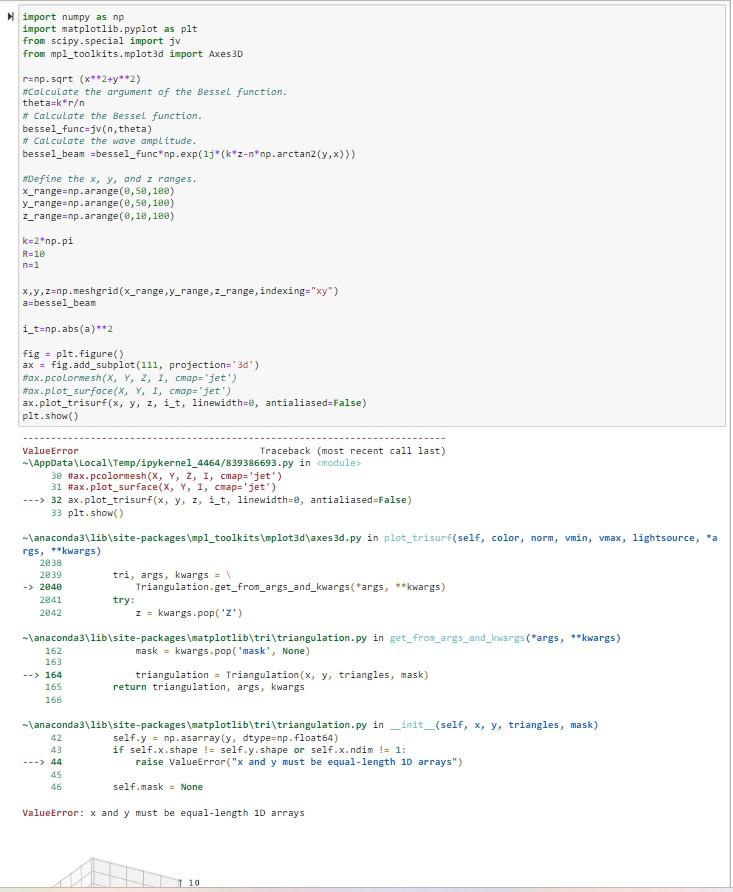Click the 'R=10' assignment line

point(34,254)
